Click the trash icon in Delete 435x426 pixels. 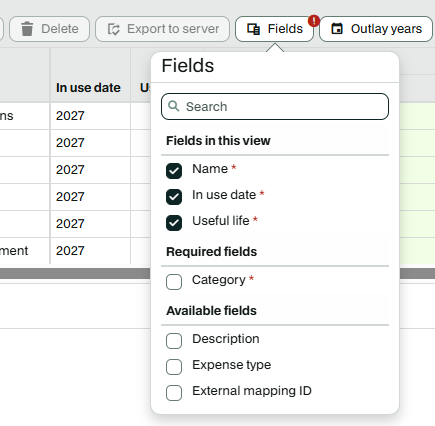point(27,29)
